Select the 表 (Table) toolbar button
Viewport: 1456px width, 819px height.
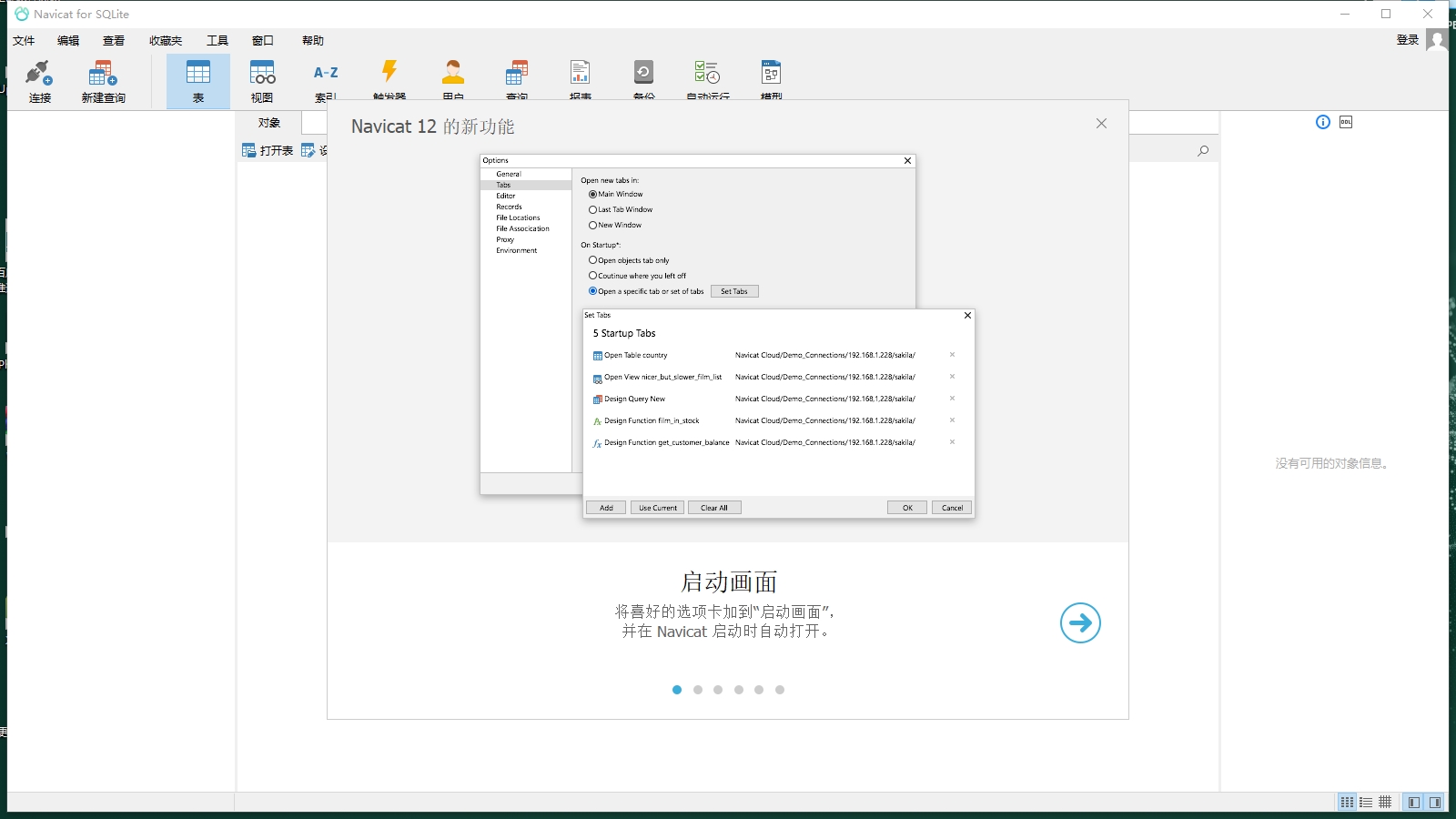point(198,81)
